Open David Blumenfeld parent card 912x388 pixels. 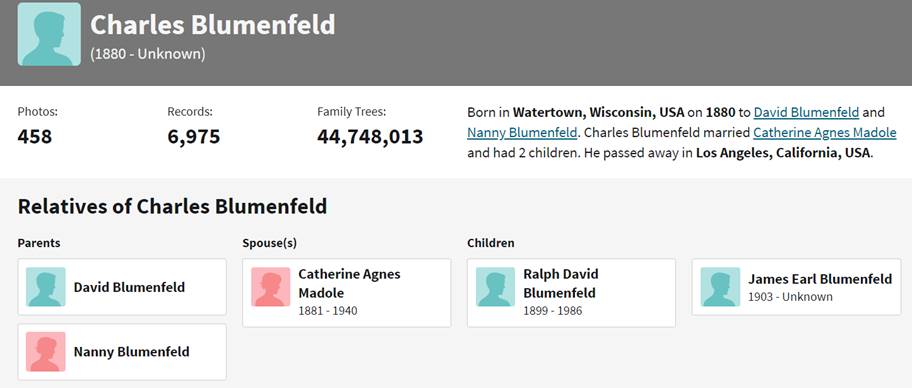pyautogui.click(x=122, y=287)
